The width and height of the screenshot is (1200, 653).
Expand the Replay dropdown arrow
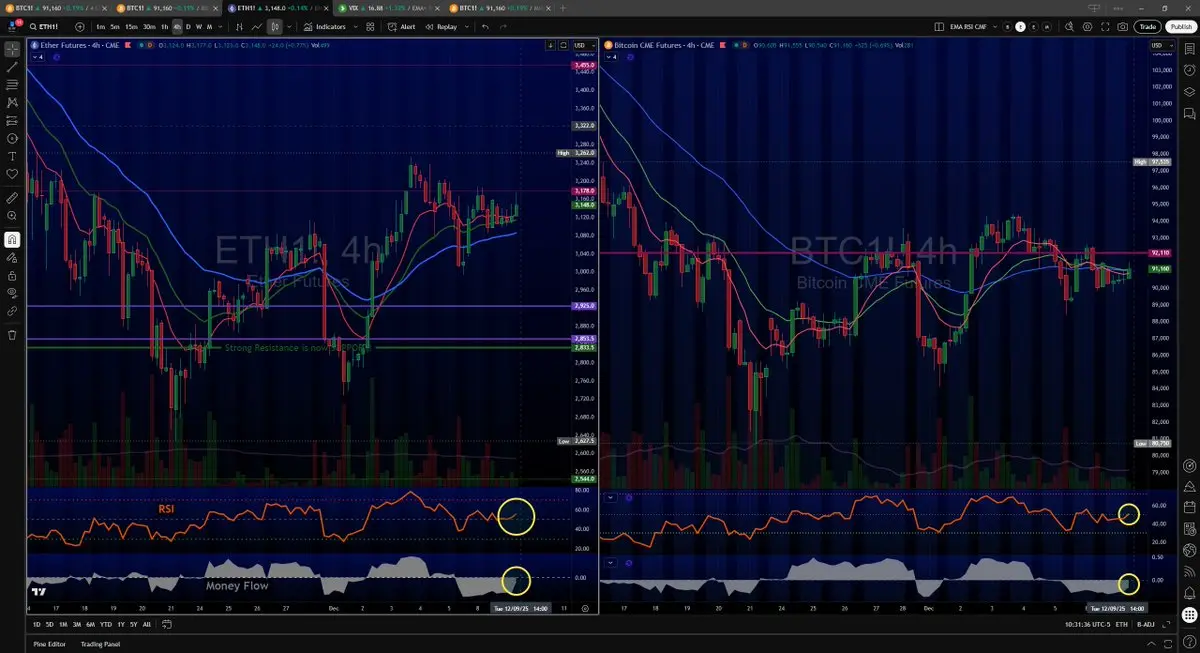[465, 27]
